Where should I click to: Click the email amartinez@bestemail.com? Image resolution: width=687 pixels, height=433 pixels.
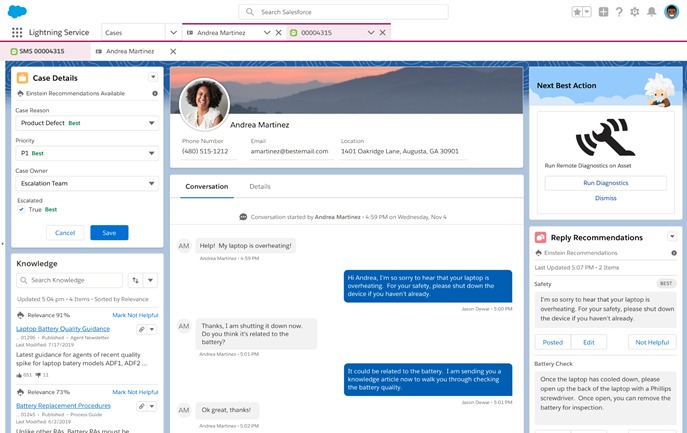(289, 151)
